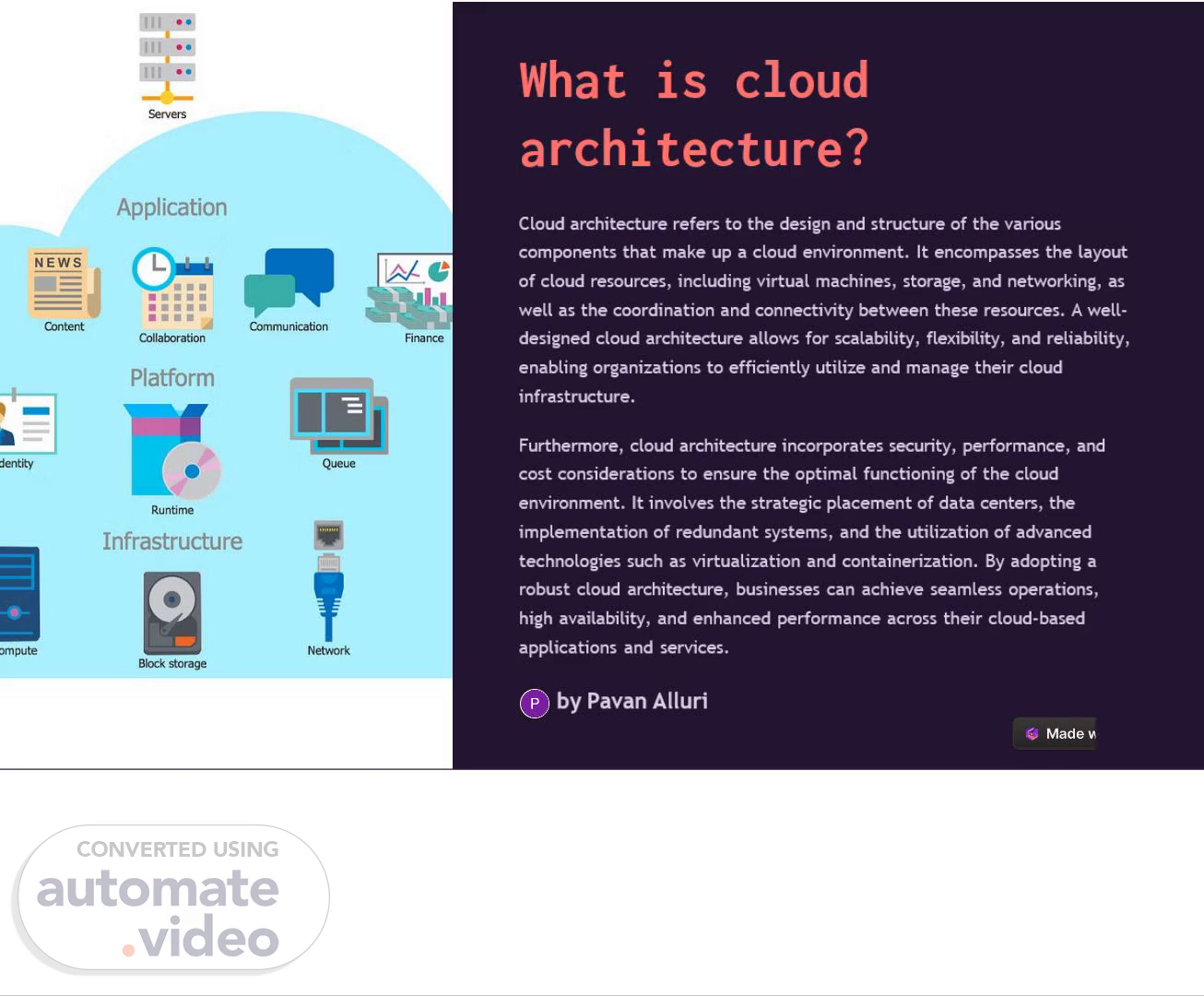Click the Runtime box and disc icon
Viewport: 1204px width, 996px height.
pos(172,451)
